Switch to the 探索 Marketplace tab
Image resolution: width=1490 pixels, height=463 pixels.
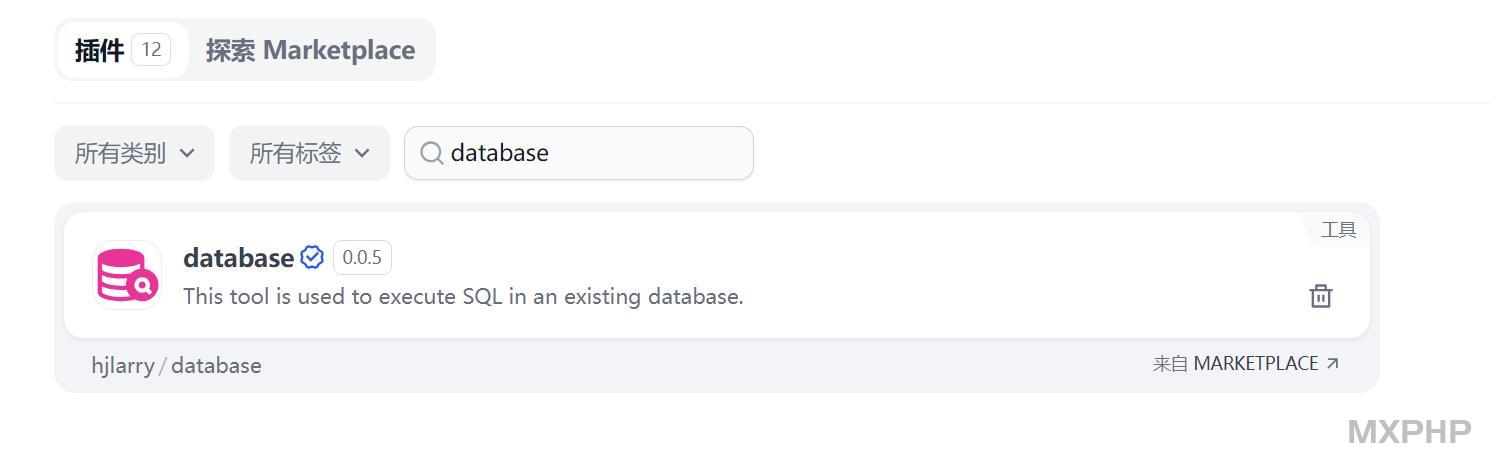[x=310, y=50]
